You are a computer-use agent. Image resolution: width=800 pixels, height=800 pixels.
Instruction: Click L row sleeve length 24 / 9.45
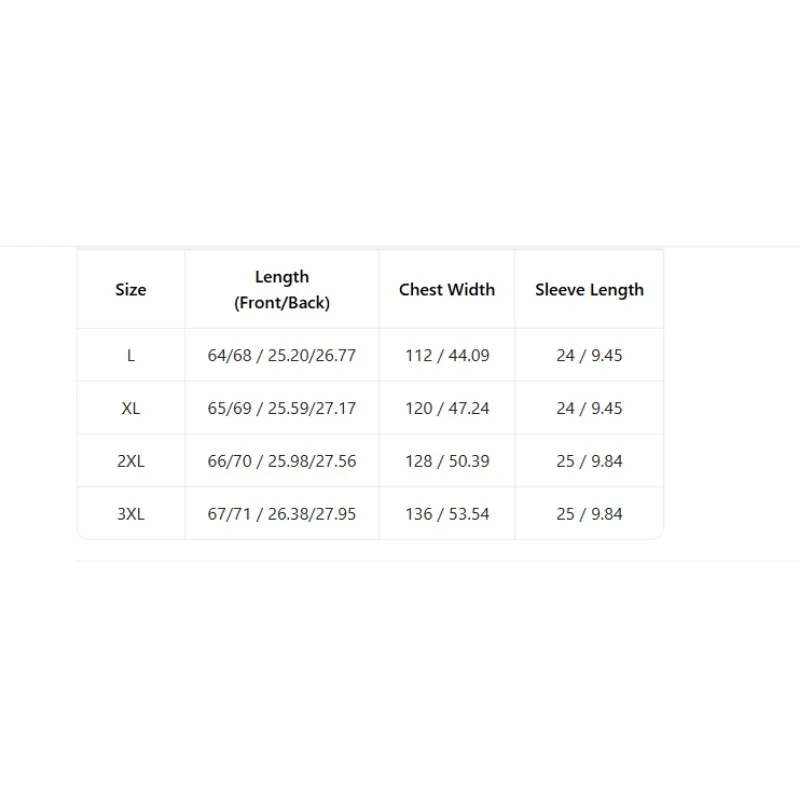point(589,355)
